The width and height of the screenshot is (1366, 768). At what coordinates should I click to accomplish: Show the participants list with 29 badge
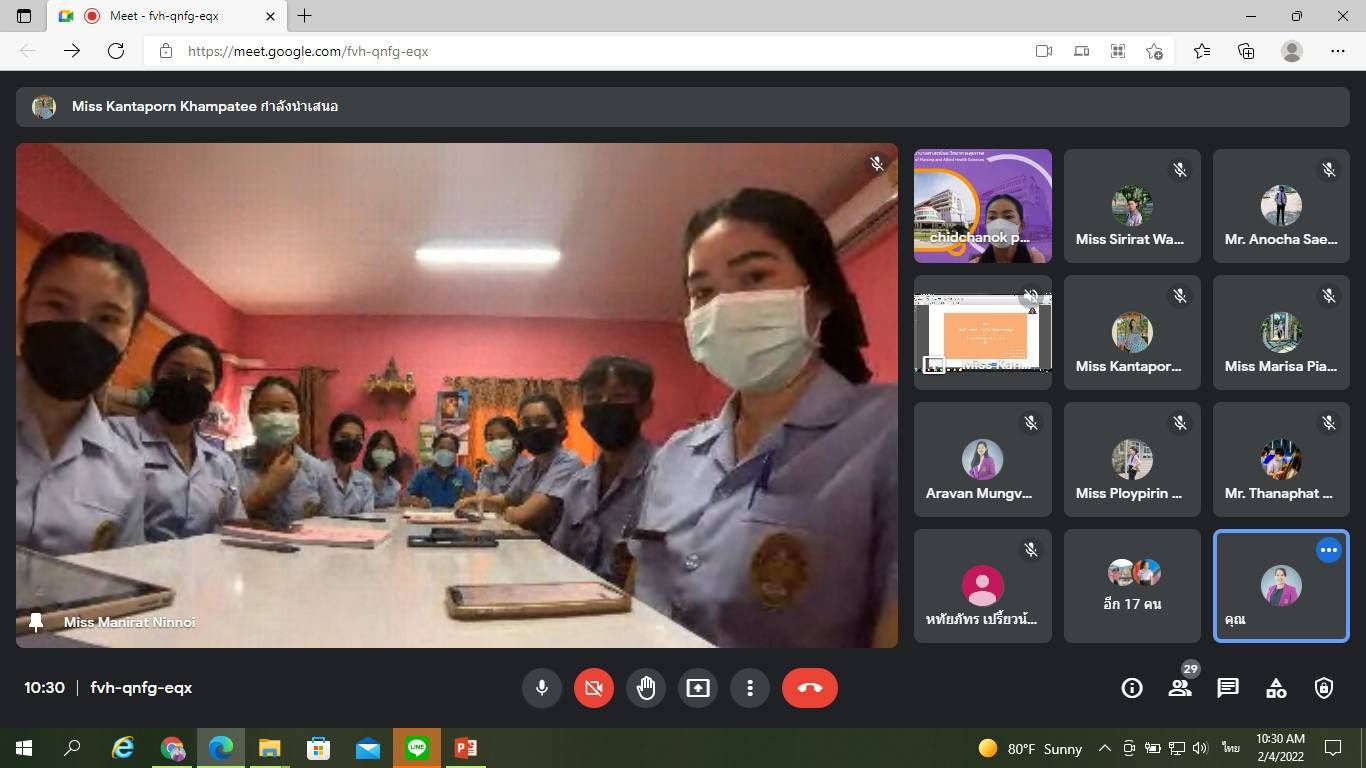[1180, 688]
